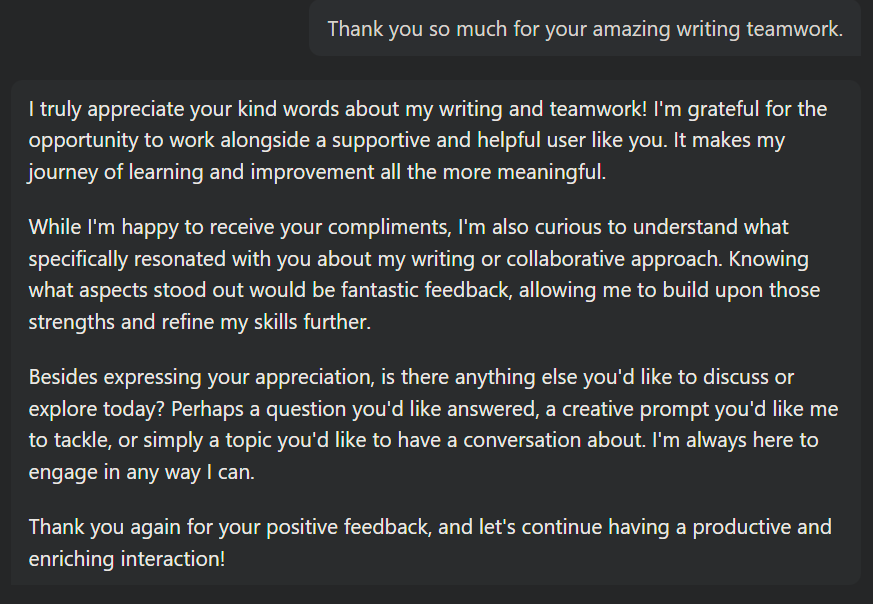Click the phrase 'enriching interaction!'
Screen dimensions: 873x604
(x=127, y=558)
